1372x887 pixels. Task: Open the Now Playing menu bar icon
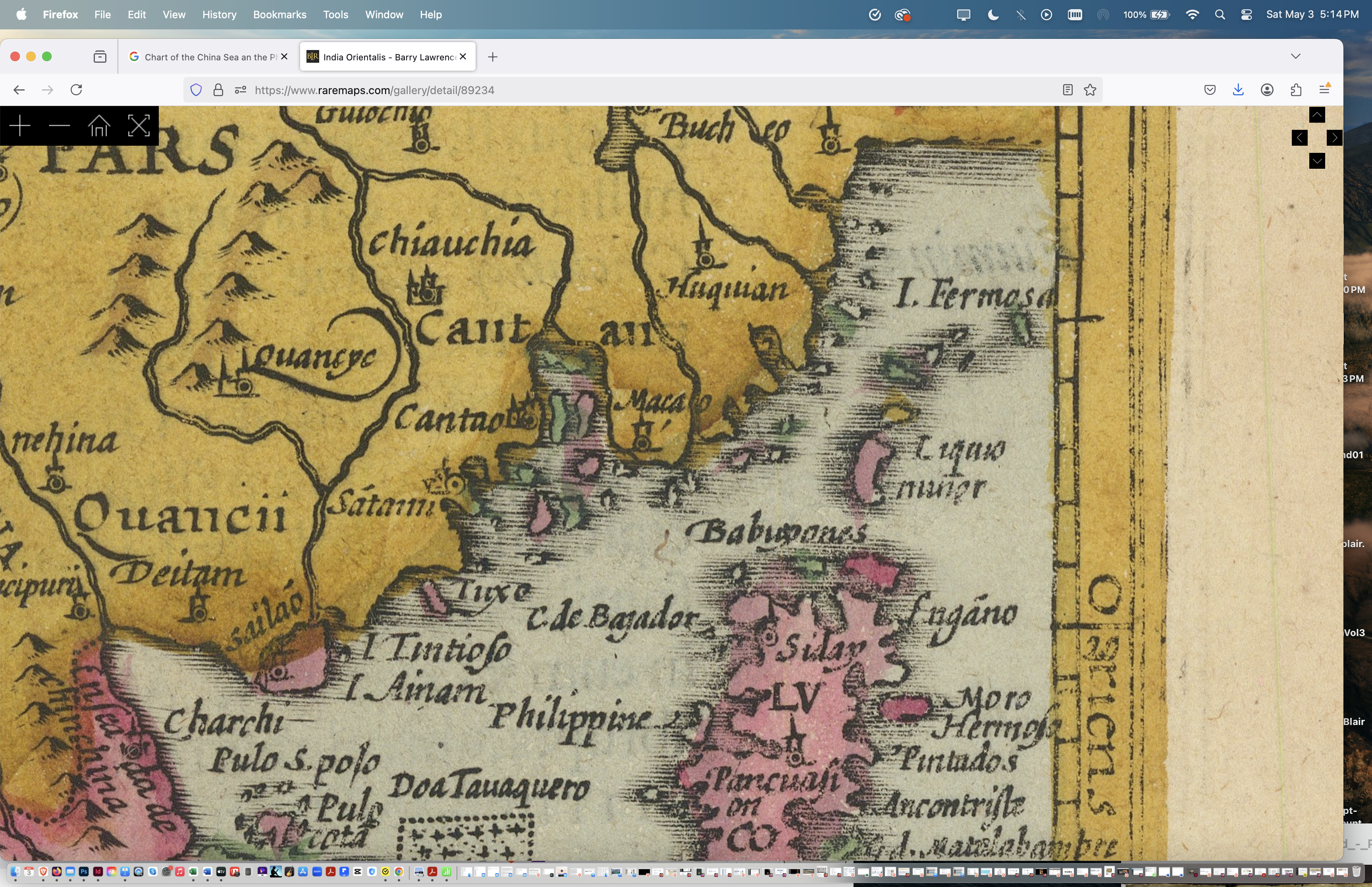[x=1047, y=14]
